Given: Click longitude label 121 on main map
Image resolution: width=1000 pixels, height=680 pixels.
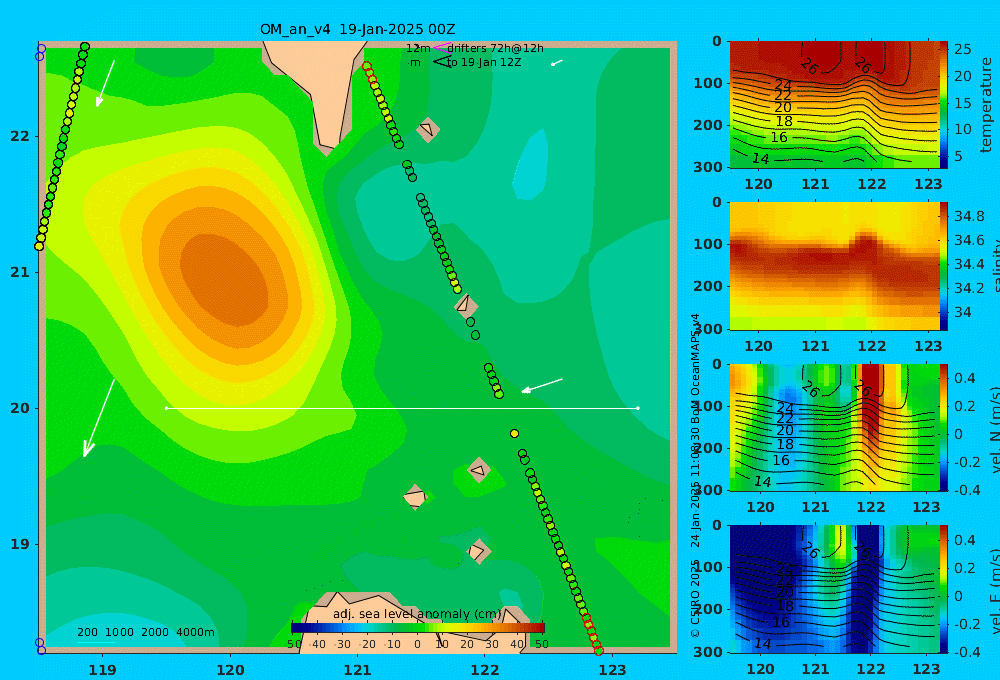Looking at the screenshot, I should tap(358, 670).
